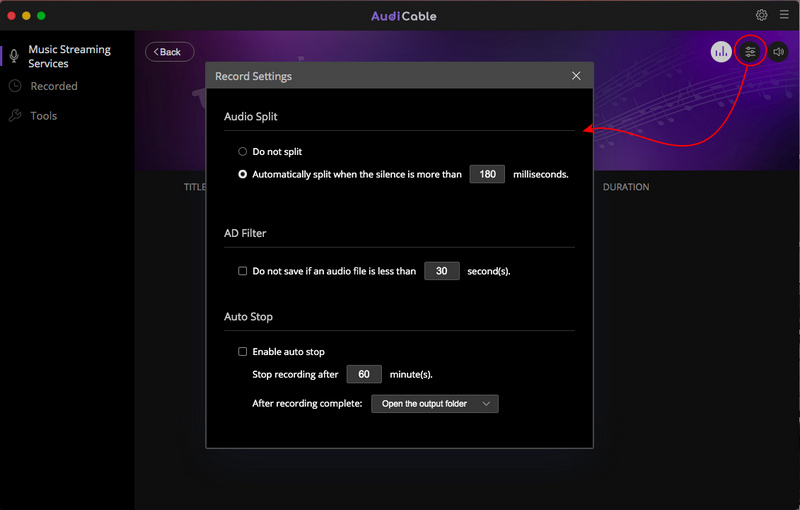Viewport: 800px width, 510px height.
Task: Edit the 180 milliseconds silence field
Action: pyautogui.click(x=487, y=174)
